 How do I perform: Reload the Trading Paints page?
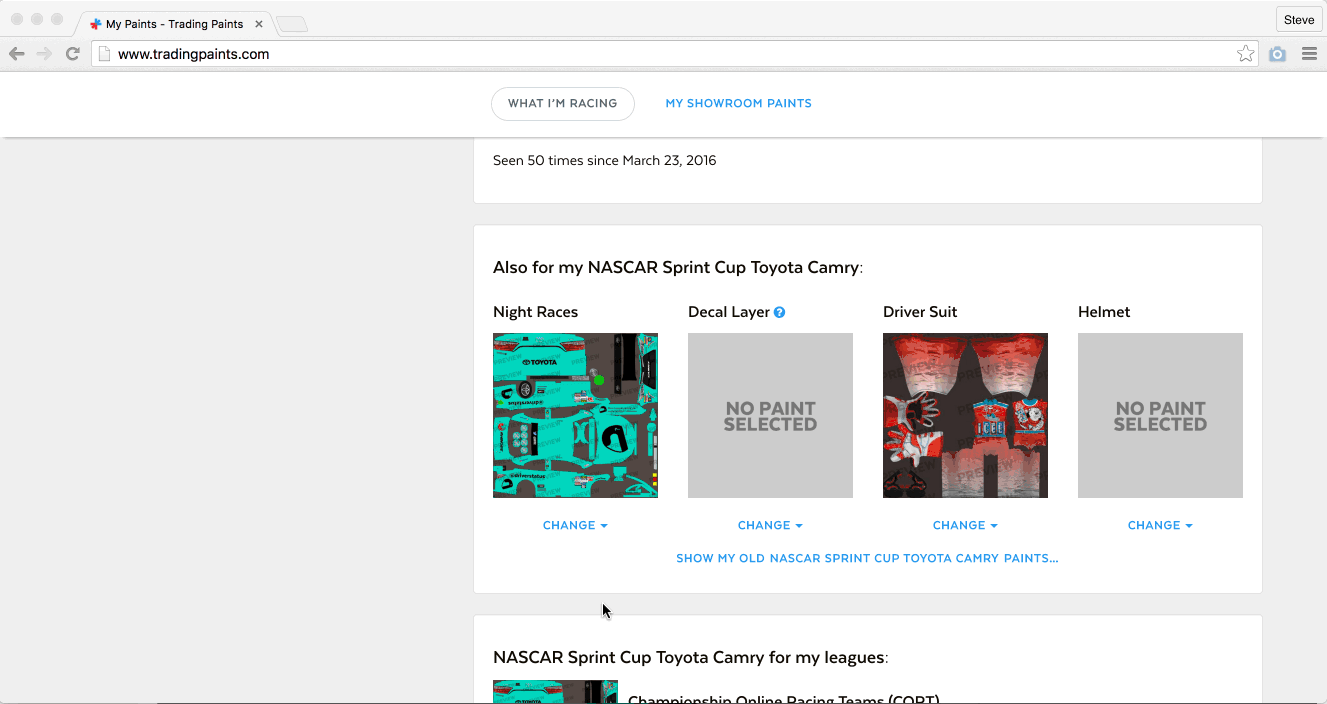point(72,54)
